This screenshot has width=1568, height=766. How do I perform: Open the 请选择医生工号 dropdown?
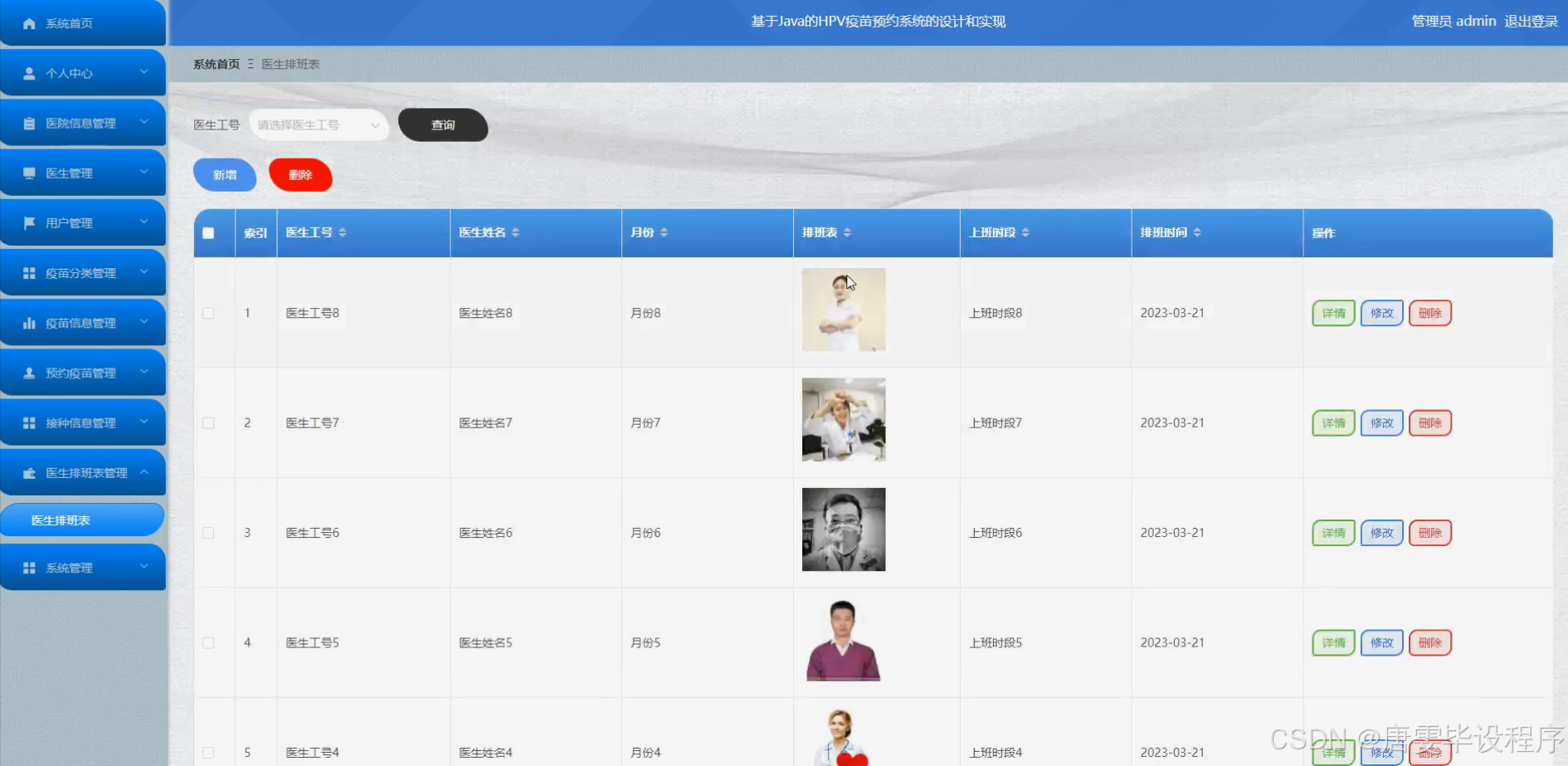(319, 124)
